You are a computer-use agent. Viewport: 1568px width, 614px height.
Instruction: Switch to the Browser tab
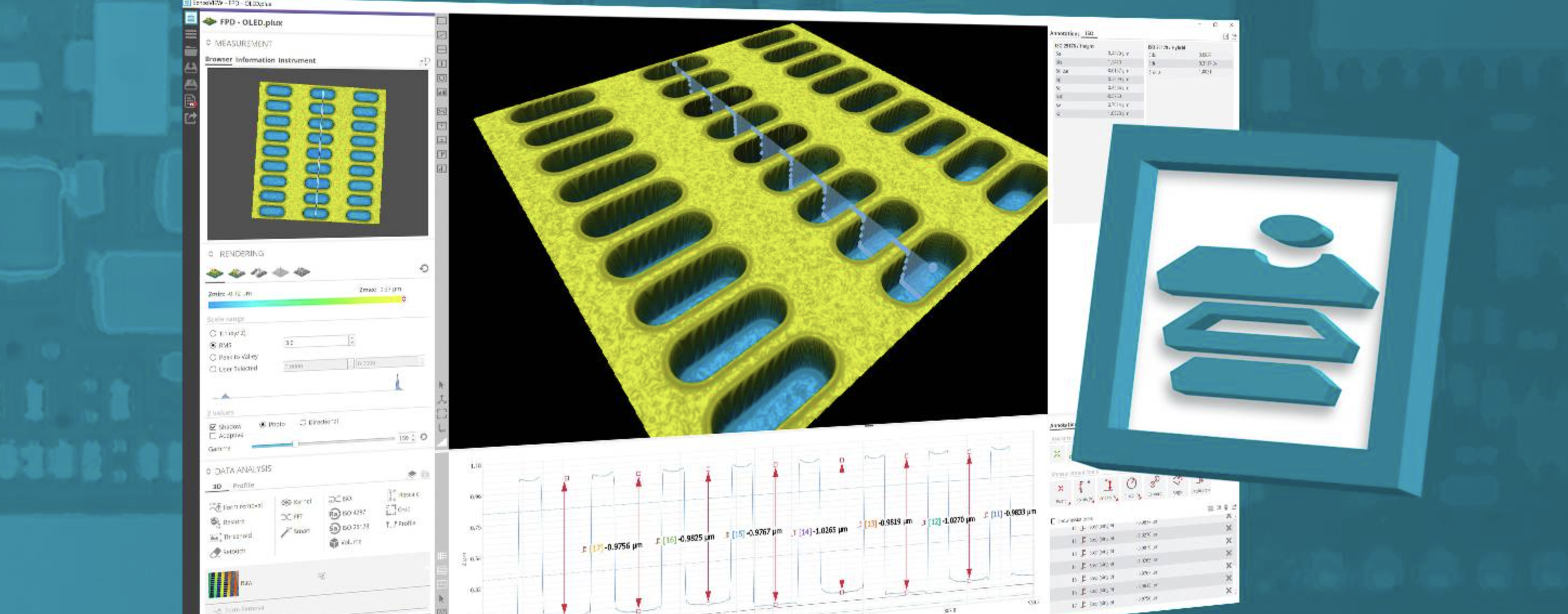click(219, 60)
